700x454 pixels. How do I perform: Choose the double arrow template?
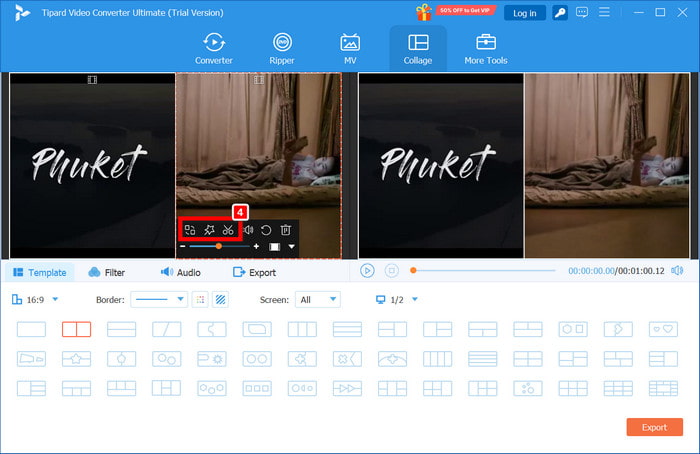click(347, 388)
